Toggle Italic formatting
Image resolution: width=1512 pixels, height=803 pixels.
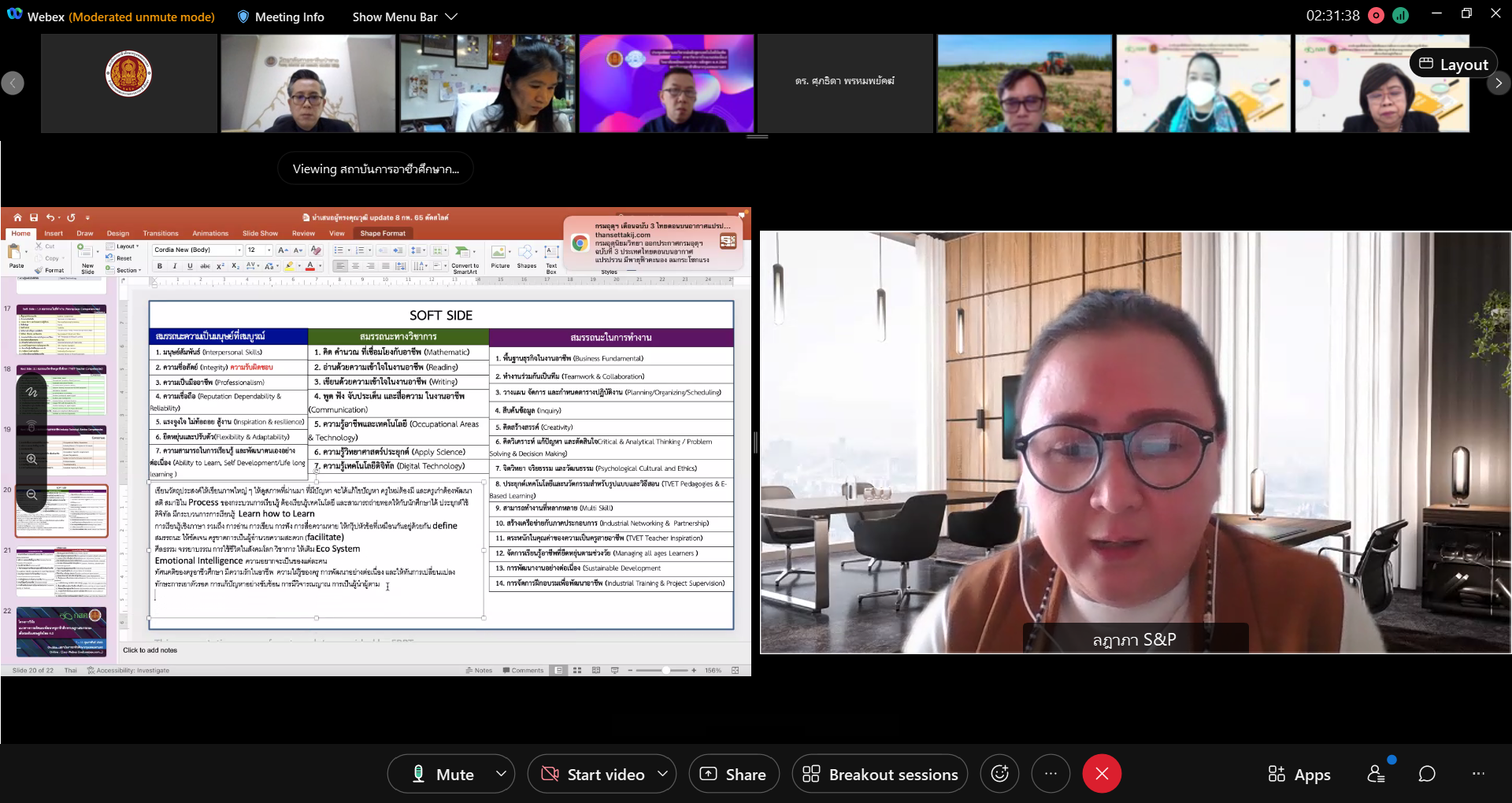(x=175, y=266)
